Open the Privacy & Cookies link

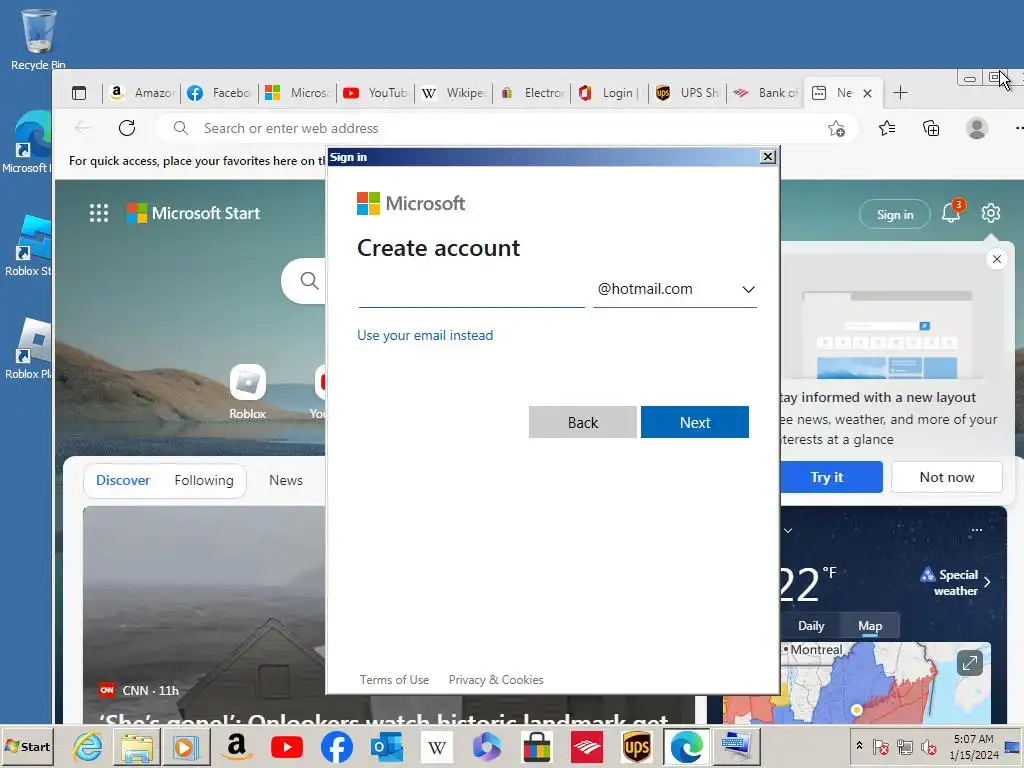pyautogui.click(x=496, y=680)
